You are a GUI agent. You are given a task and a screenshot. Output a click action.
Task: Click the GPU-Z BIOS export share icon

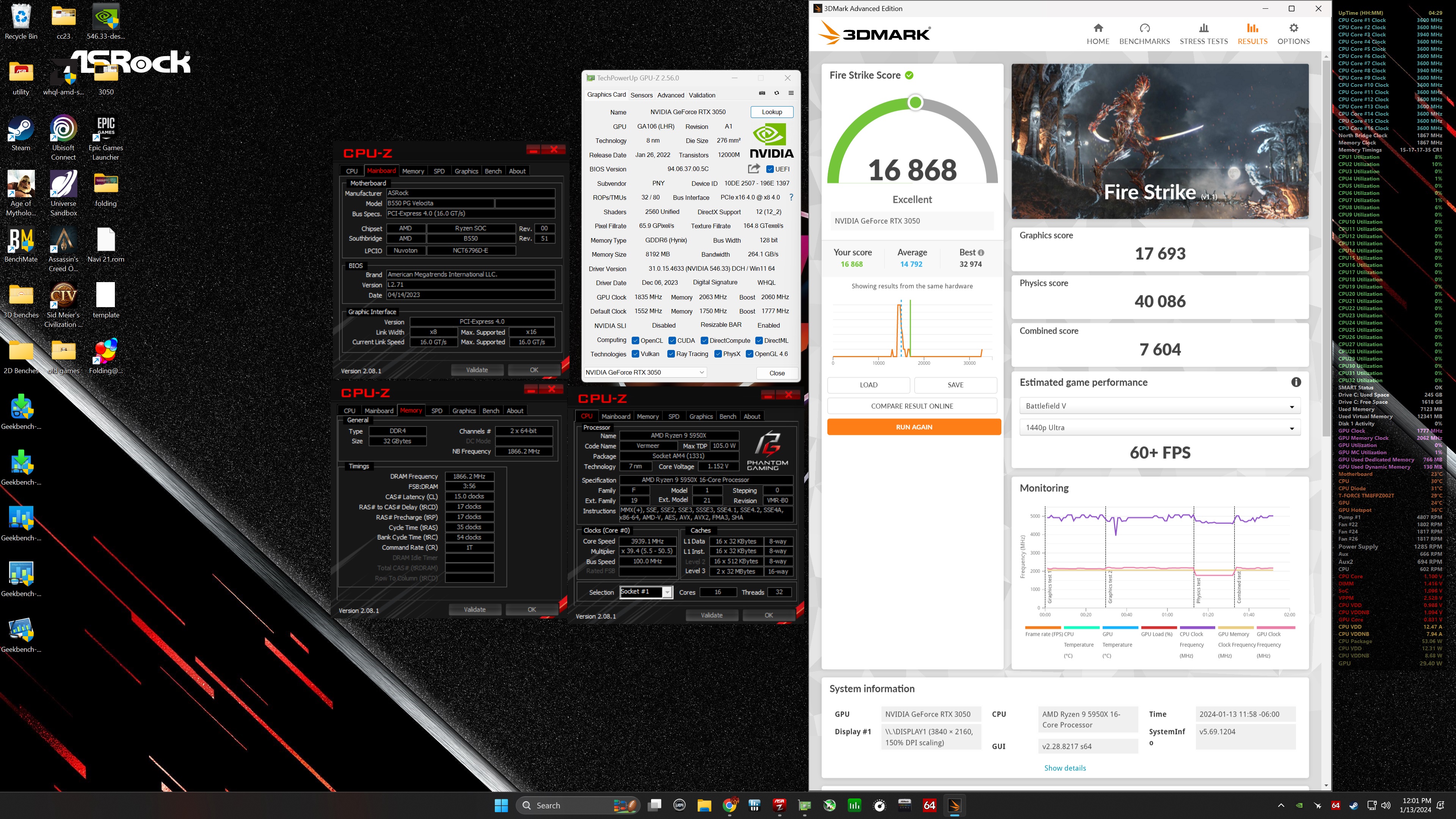[753, 168]
